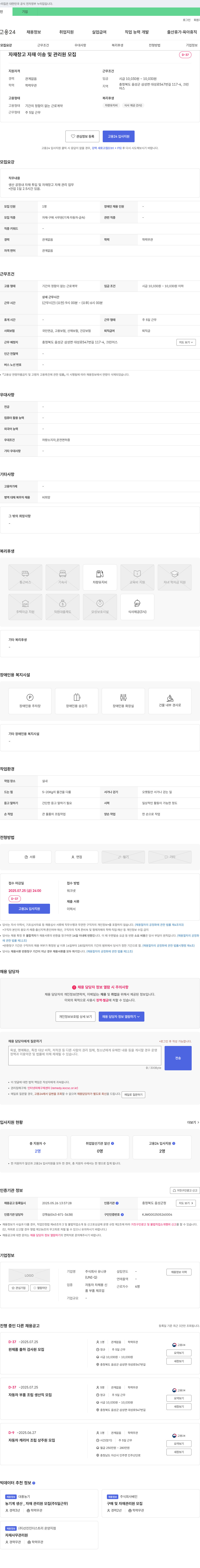The image size is (200, 1568).
Task: Jump to the 근무조건 section tab
Action: coord(43,45)
